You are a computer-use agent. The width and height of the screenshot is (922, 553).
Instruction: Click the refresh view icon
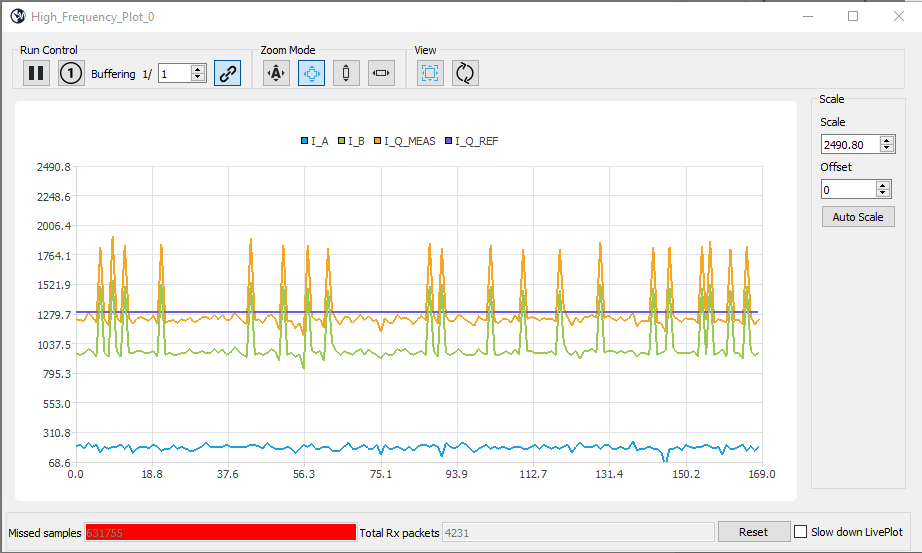click(465, 74)
